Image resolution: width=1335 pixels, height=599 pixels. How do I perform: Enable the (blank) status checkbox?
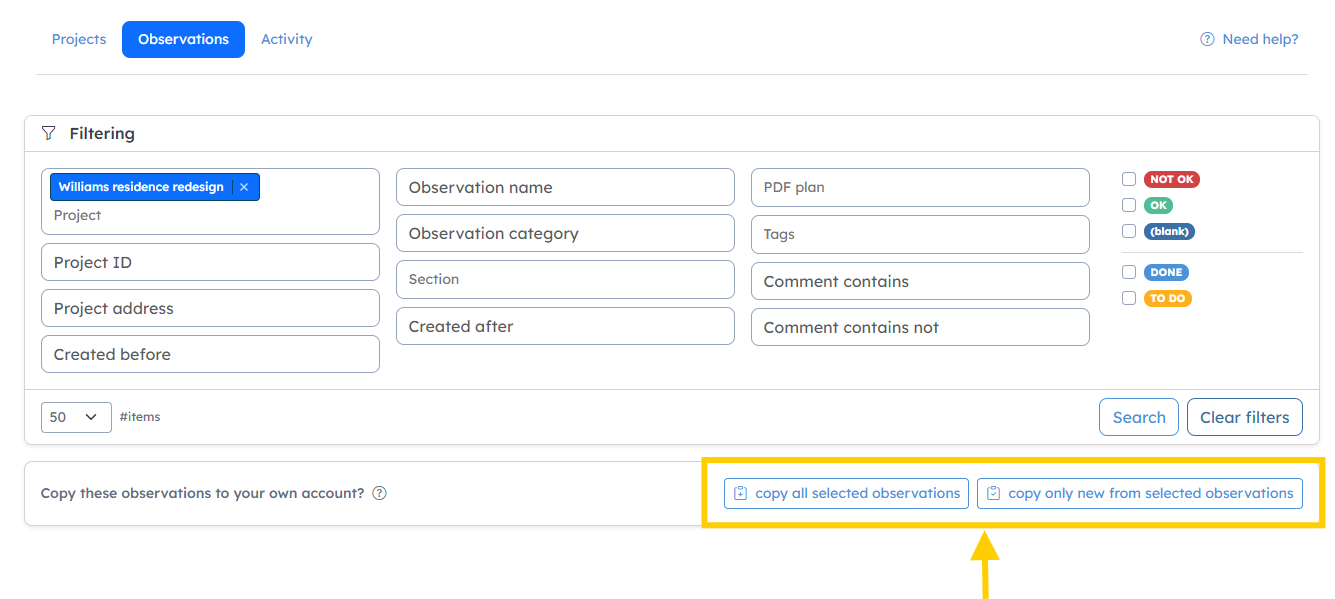point(1129,231)
